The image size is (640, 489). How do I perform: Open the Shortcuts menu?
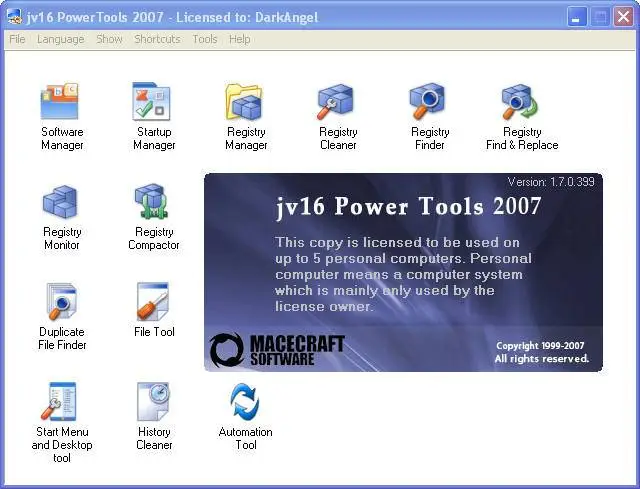click(x=157, y=39)
